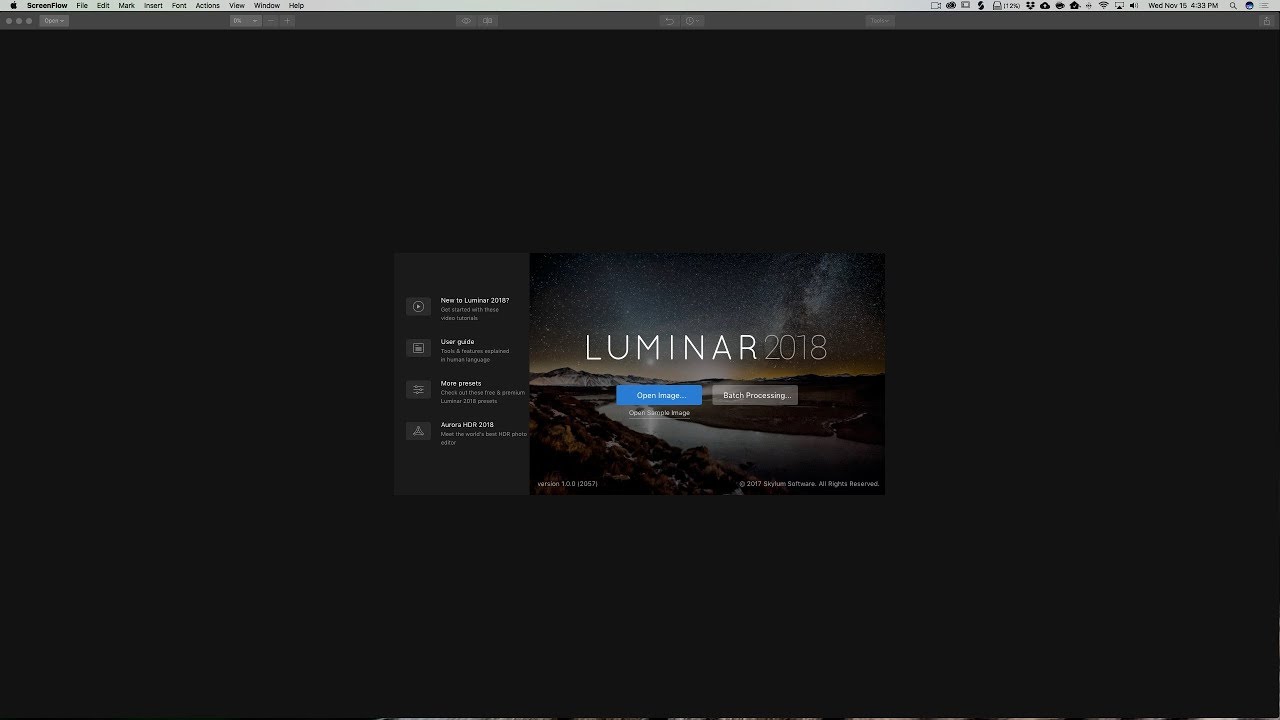
Task: Click the Aurora HDR 2018 triangle icon
Action: (x=418, y=431)
